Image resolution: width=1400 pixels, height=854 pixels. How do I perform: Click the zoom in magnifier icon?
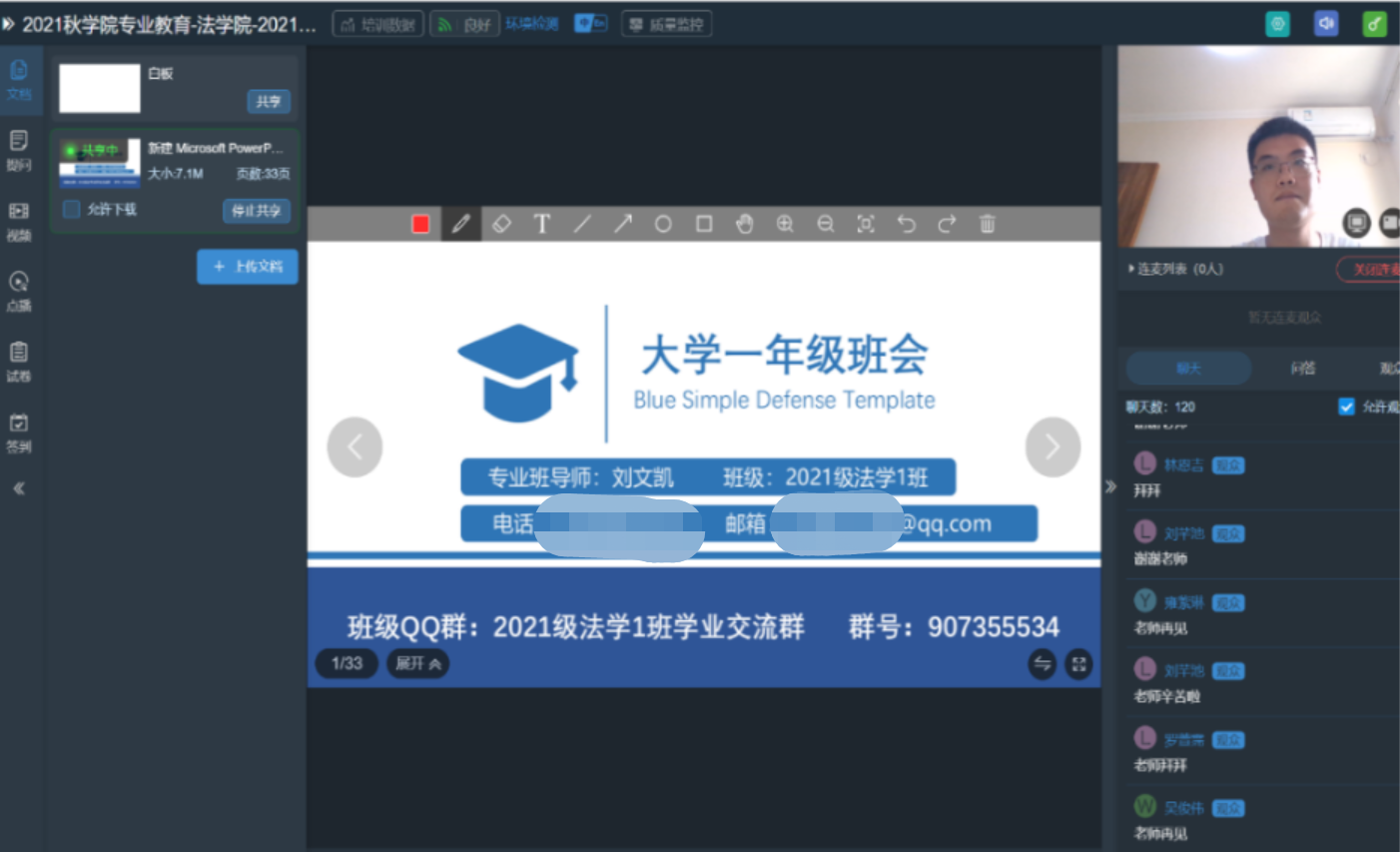(x=785, y=224)
